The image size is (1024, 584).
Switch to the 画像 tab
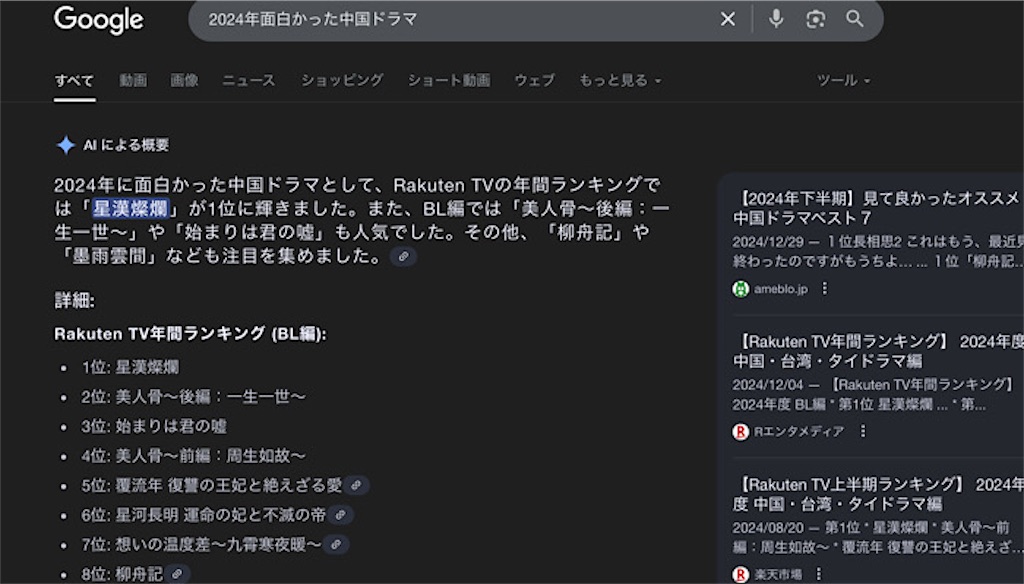(184, 80)
